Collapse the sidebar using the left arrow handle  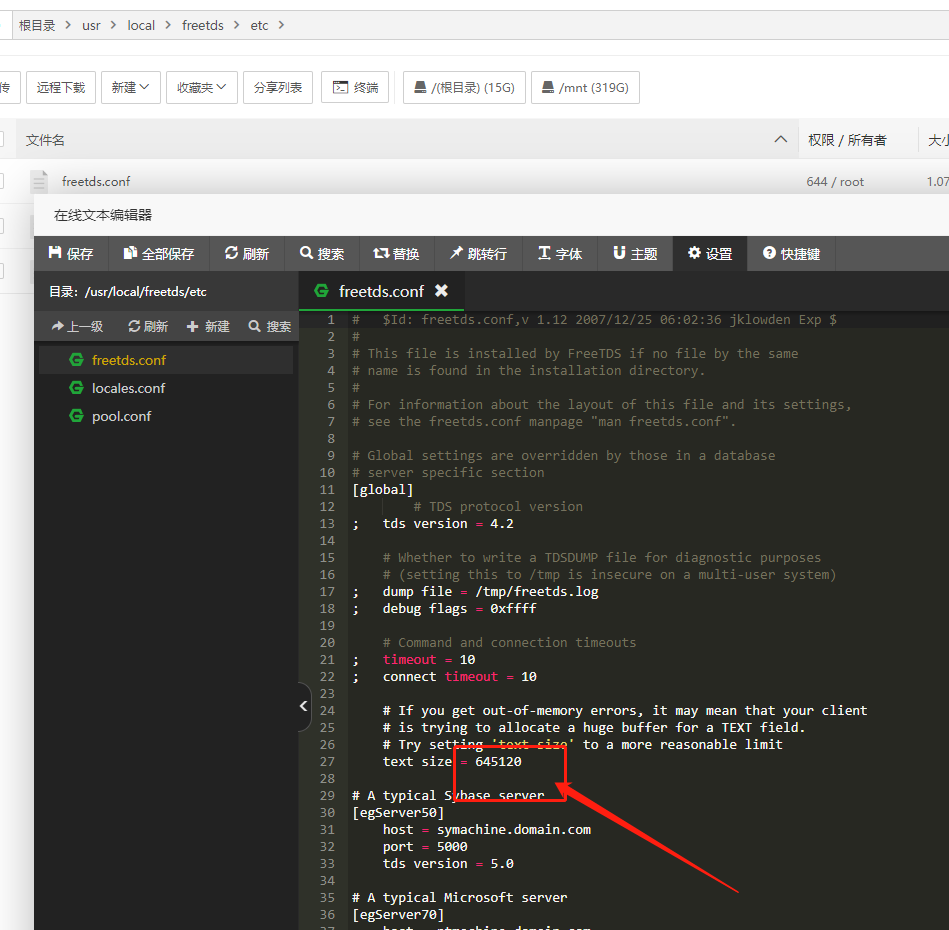[x=304, y=706]
